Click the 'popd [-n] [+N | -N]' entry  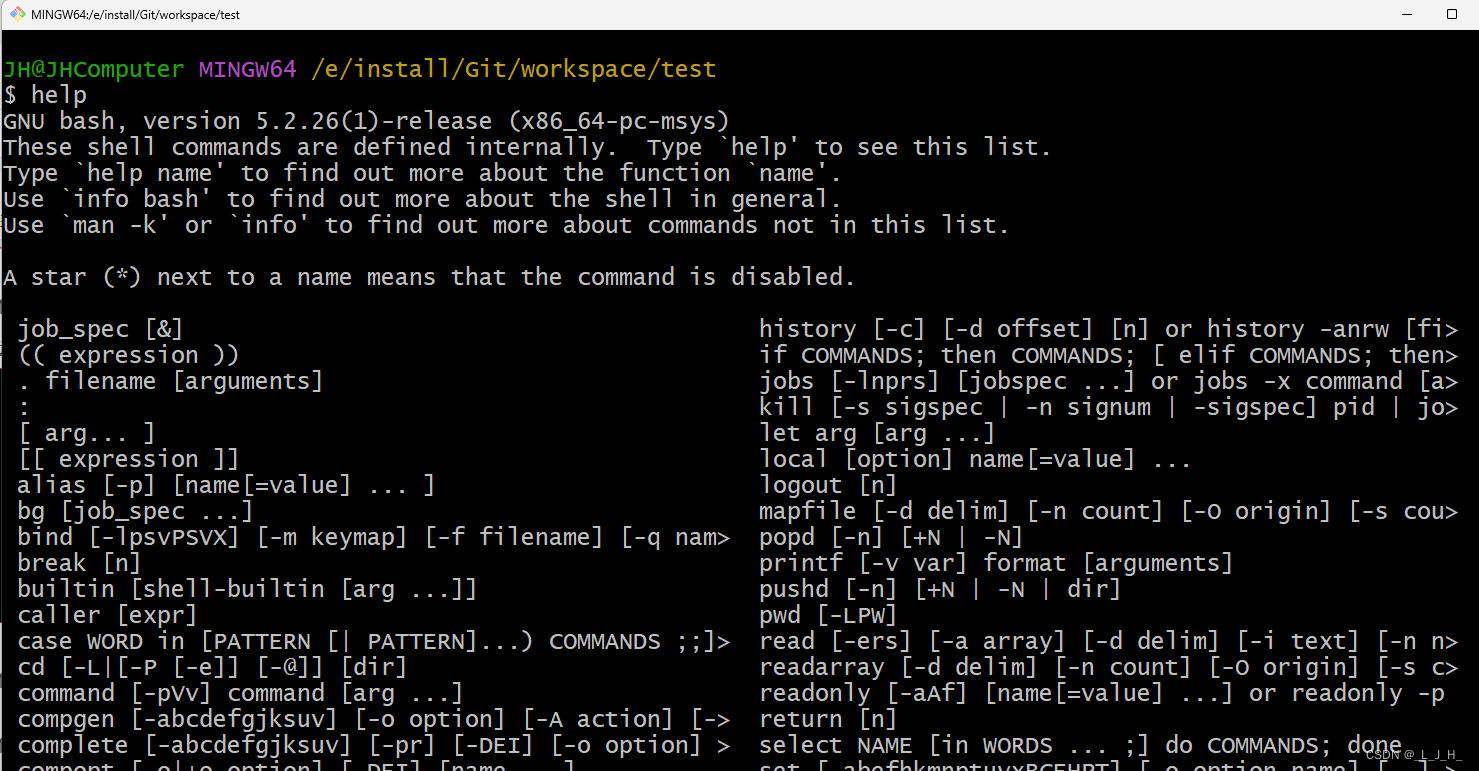[x=891, y=537]
